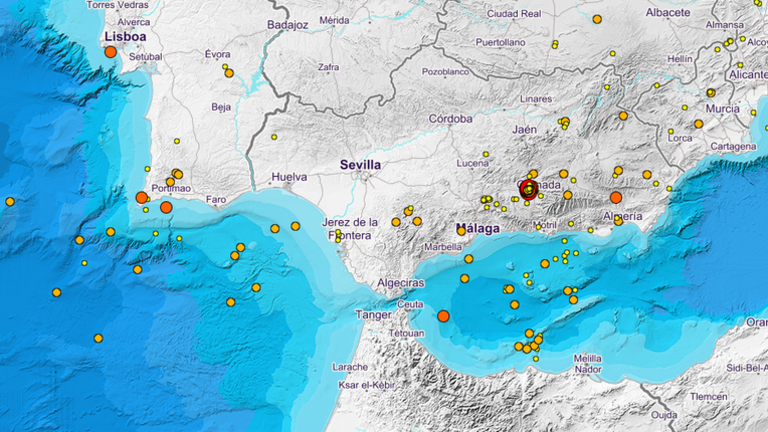The image size is (768, 432).
Task: Click the orange marker beside Ciudad Real
Action: point(597,19)
